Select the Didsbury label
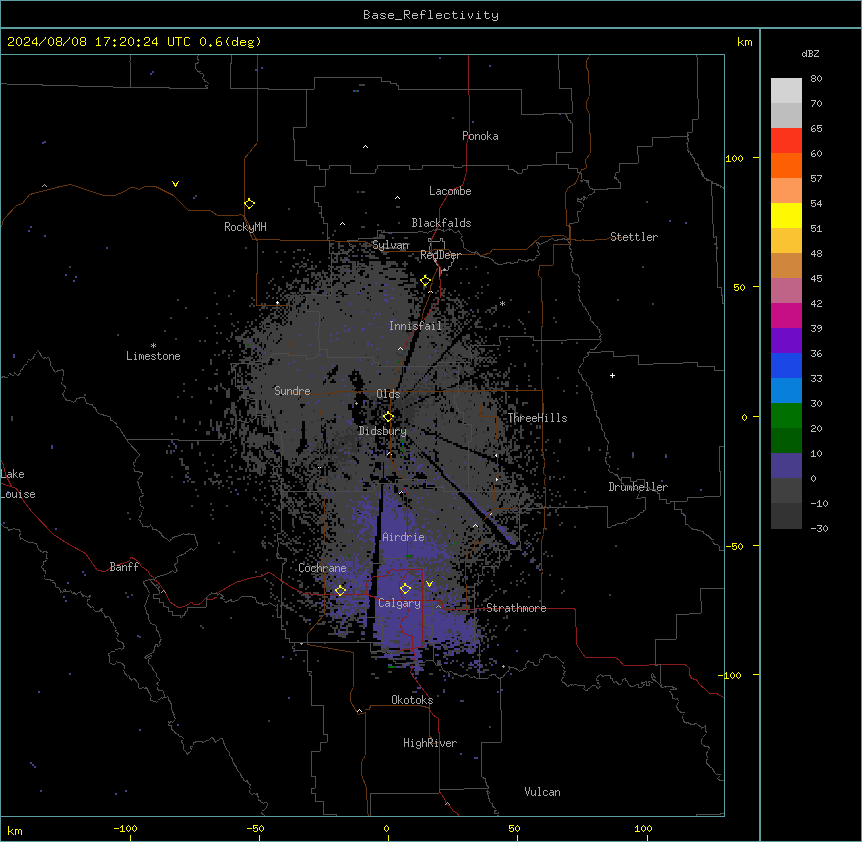This screenshot has width=862, height=842. (x=383, y=431)
